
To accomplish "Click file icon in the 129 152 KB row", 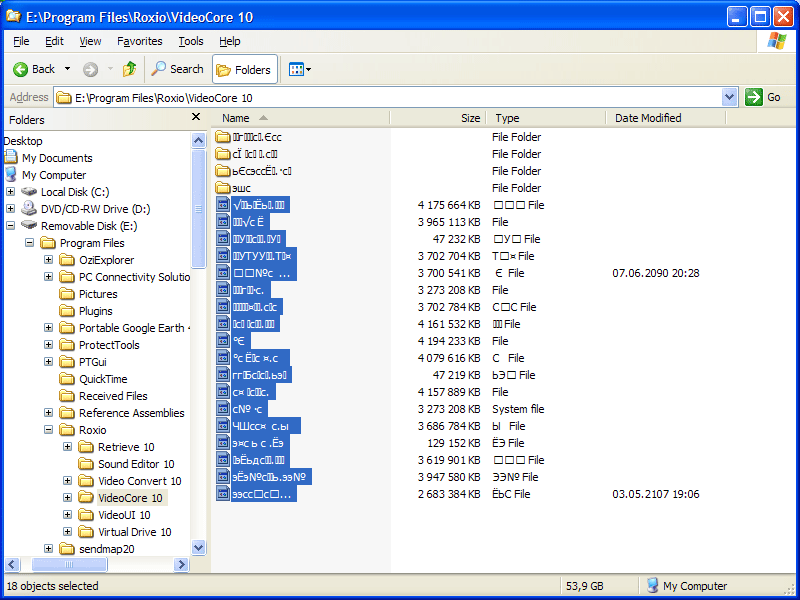I will coord(222,443).
